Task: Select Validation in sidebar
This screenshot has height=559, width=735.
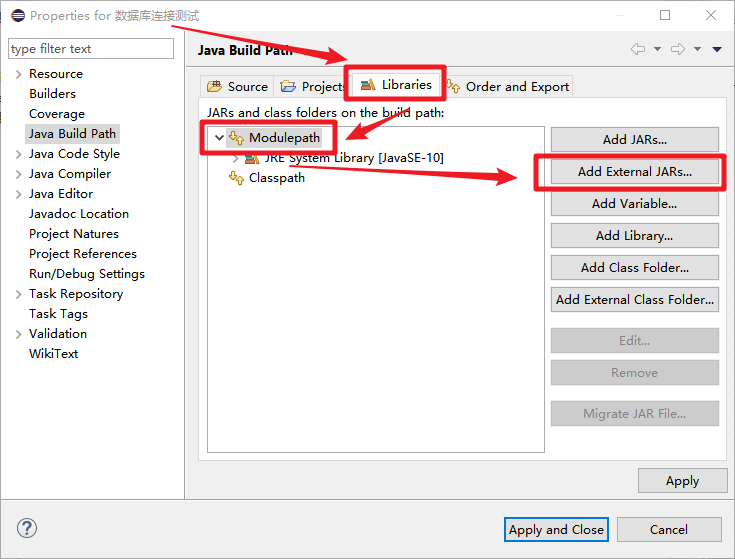Action: [x=58, y=334]
